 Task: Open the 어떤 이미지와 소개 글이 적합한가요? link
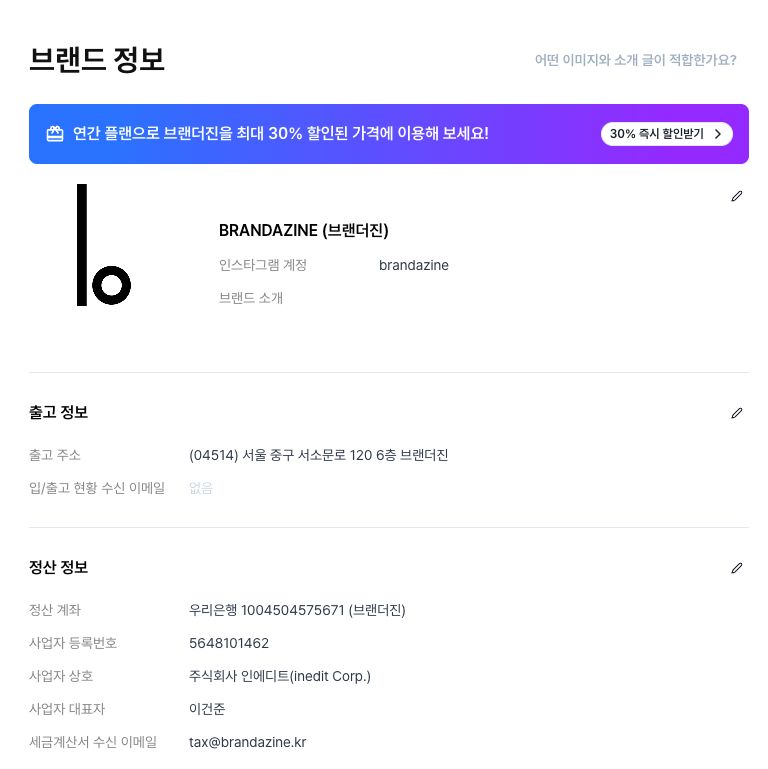(636, 60)
